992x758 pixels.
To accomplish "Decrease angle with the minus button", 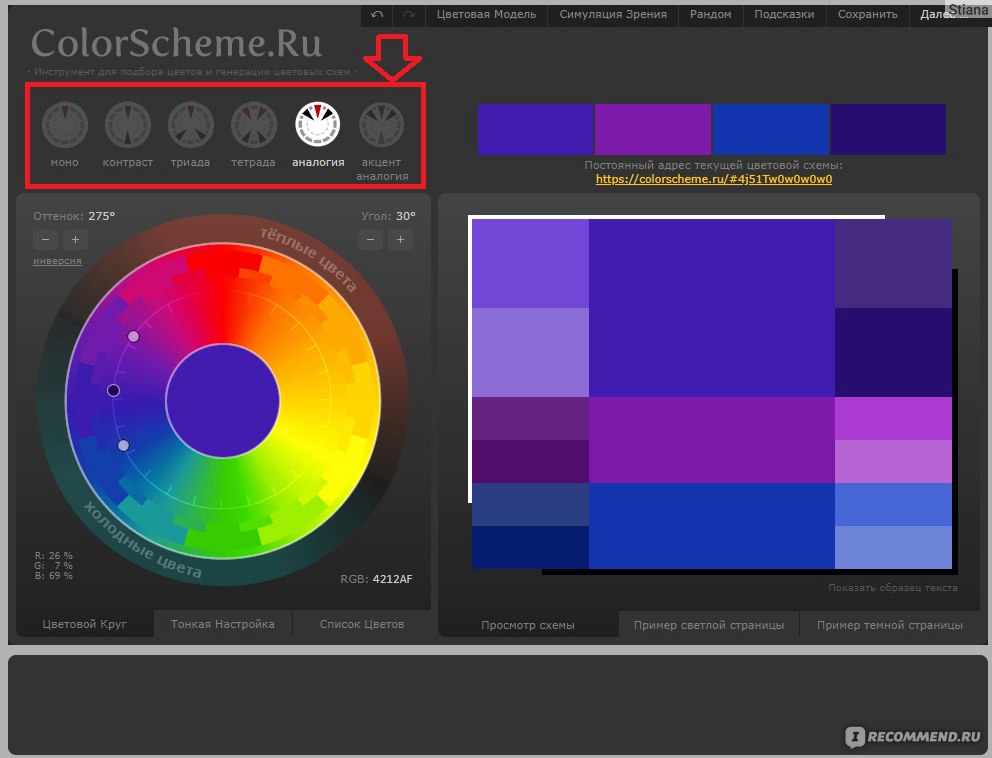I will [x=371, y=240].
